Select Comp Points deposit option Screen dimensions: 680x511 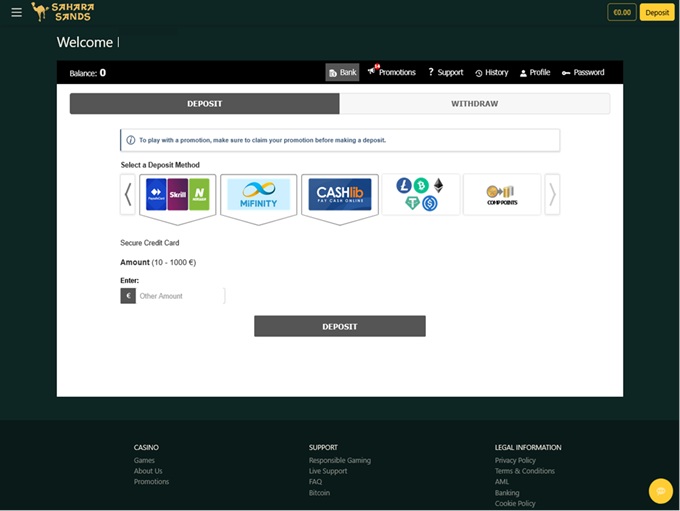click(501, 194)
